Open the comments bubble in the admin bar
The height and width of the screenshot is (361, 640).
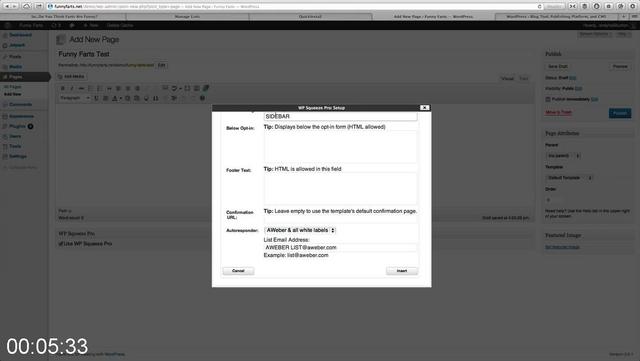click(x=72, y=25)
